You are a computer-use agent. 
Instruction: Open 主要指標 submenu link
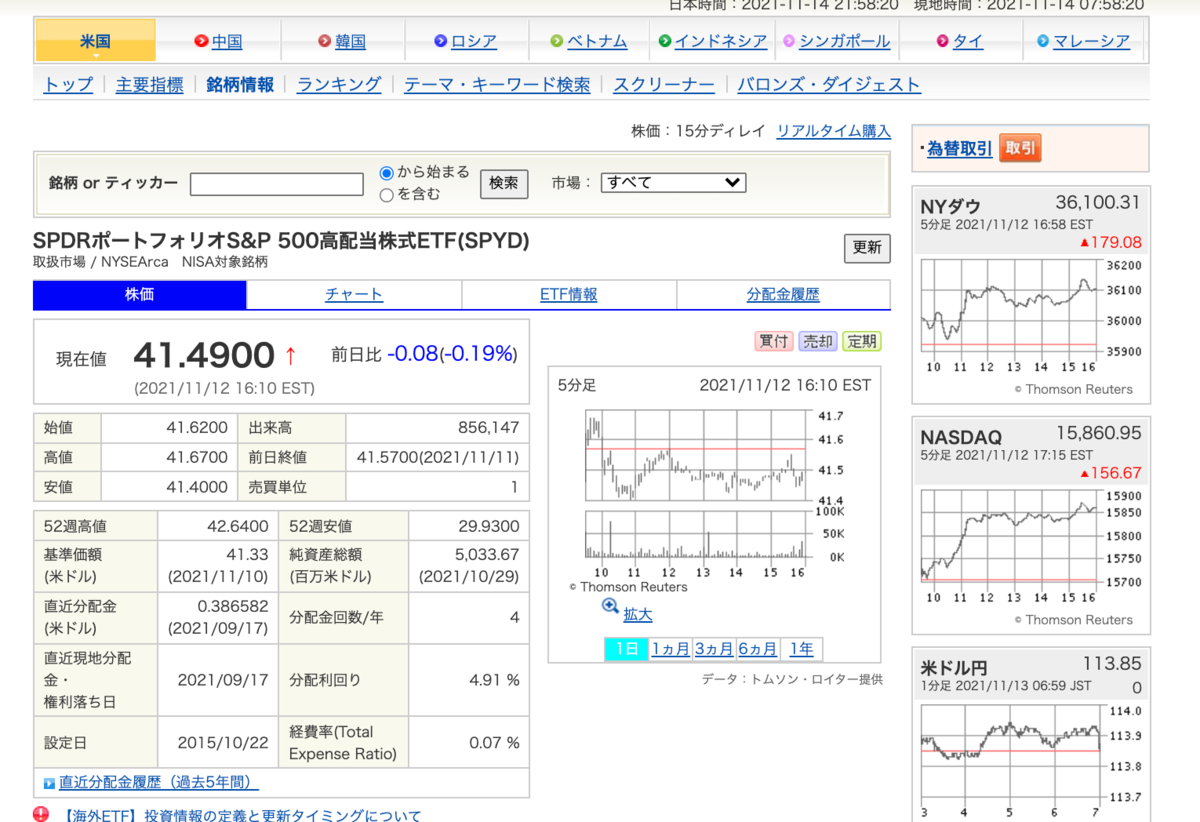[150, 85]
